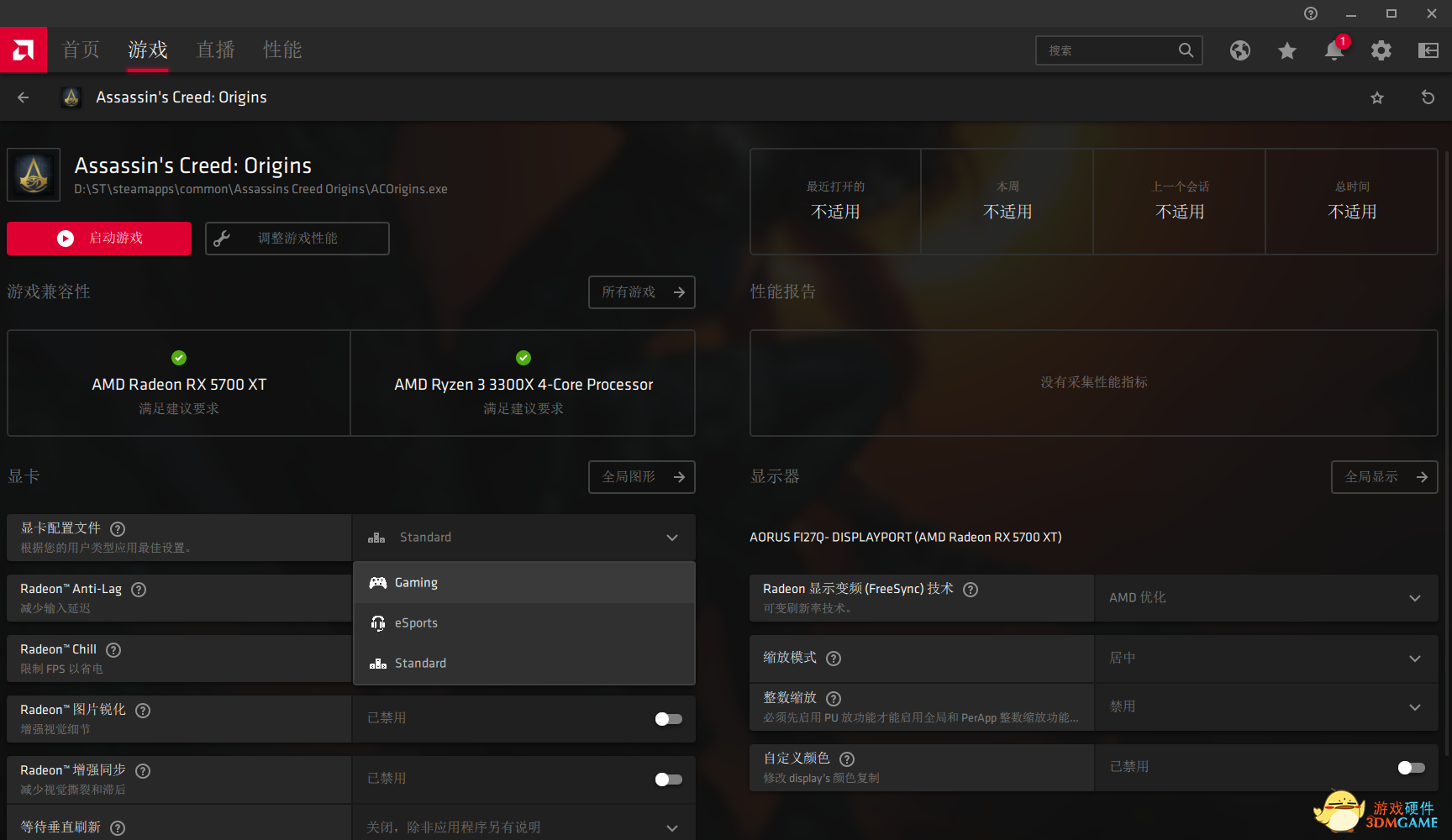Click help icon next to Radeon 增强同步
This screenshot has height=840, width=1452.
[143, 771]
